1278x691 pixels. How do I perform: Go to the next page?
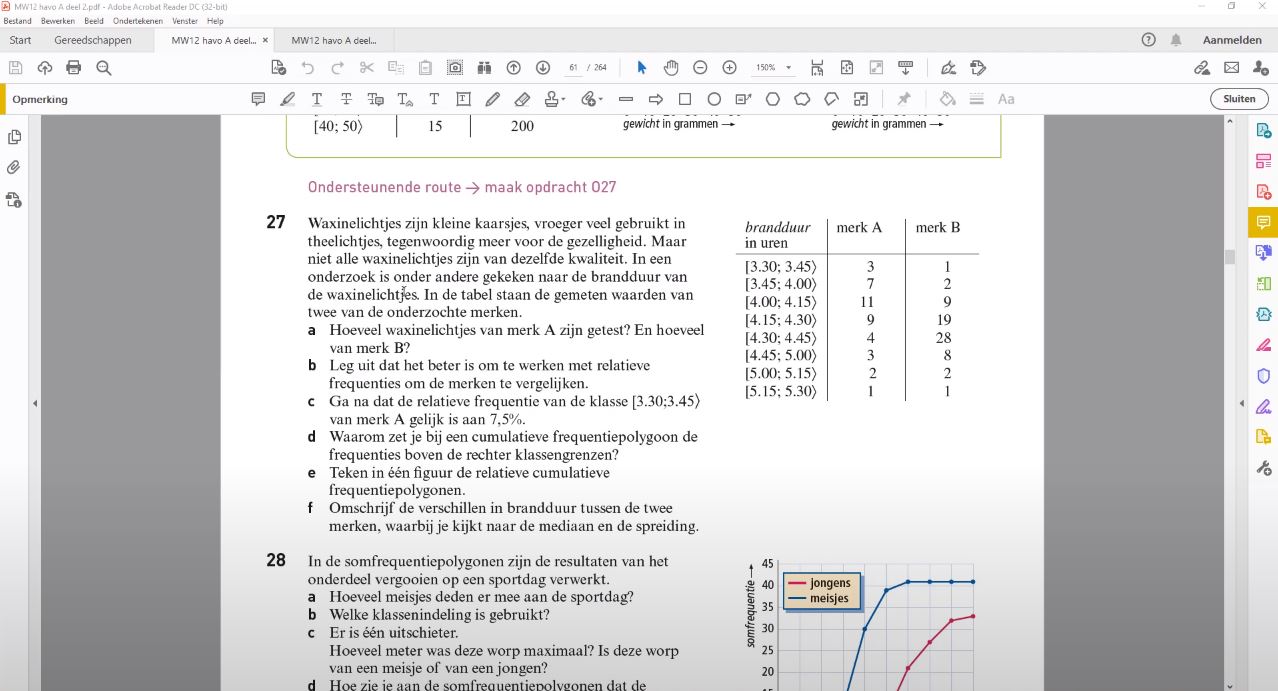543,67
